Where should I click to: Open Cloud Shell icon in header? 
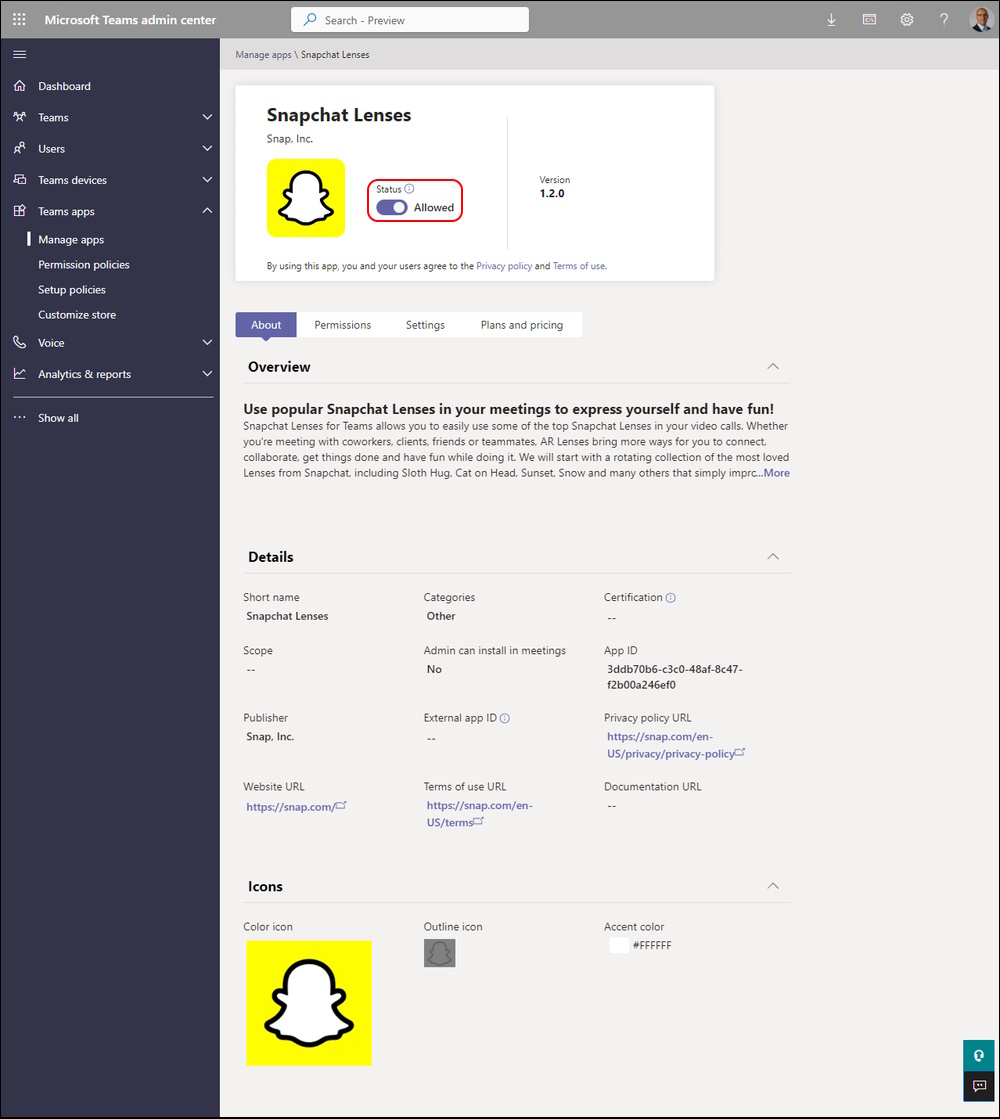[869, 20]
